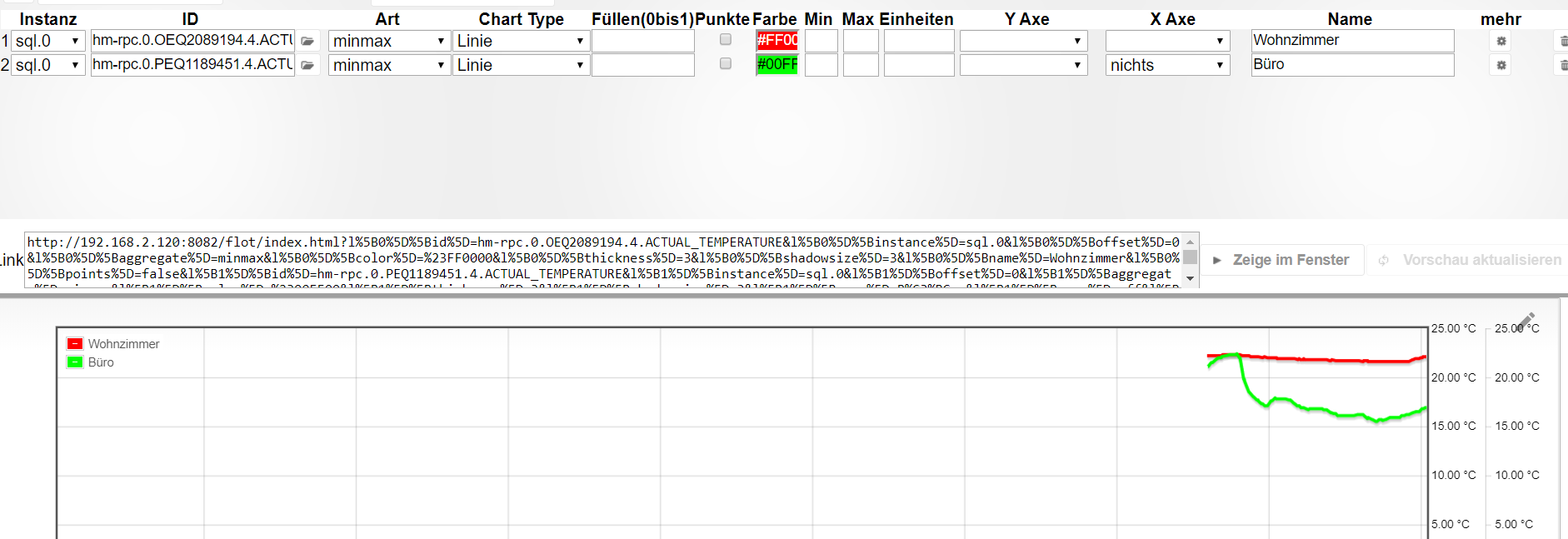Open Y Axe dropdown for Wohnzimmer row
Viewport: 1568px width, 539px height.
(1023, 41)
